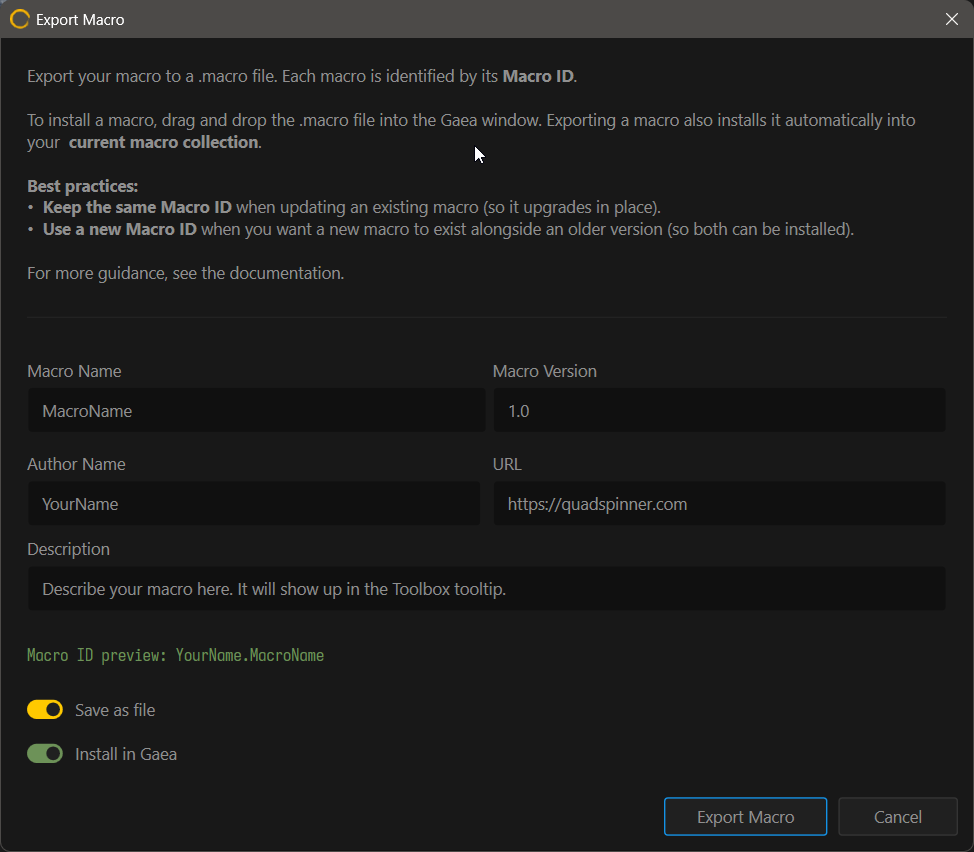Click the 'Install in Gaea' label
The width and height of the screenshot is (974, 852).
tap(125, 754)
